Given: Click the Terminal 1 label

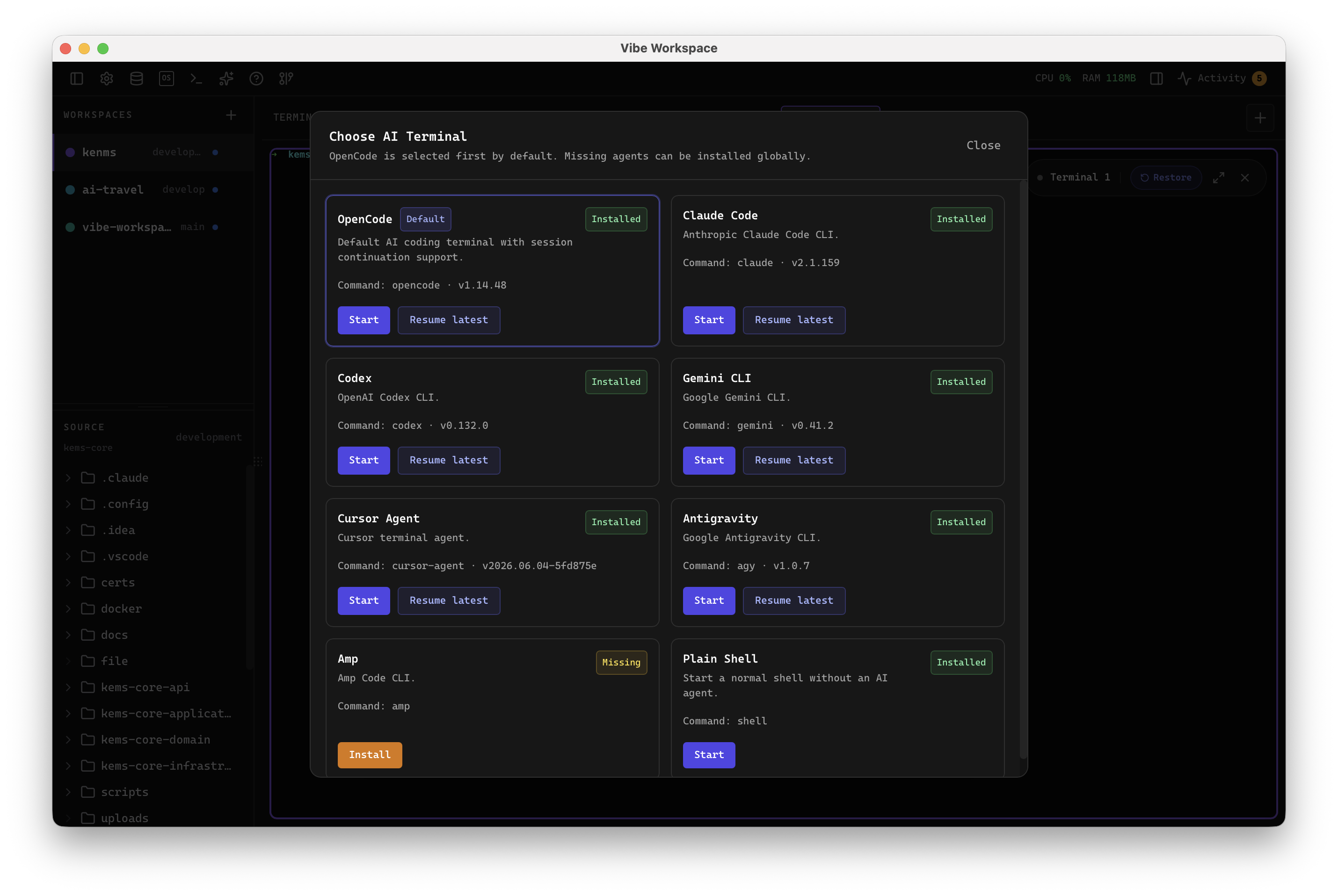Looking at the screenshot, I should point(1080,177).
